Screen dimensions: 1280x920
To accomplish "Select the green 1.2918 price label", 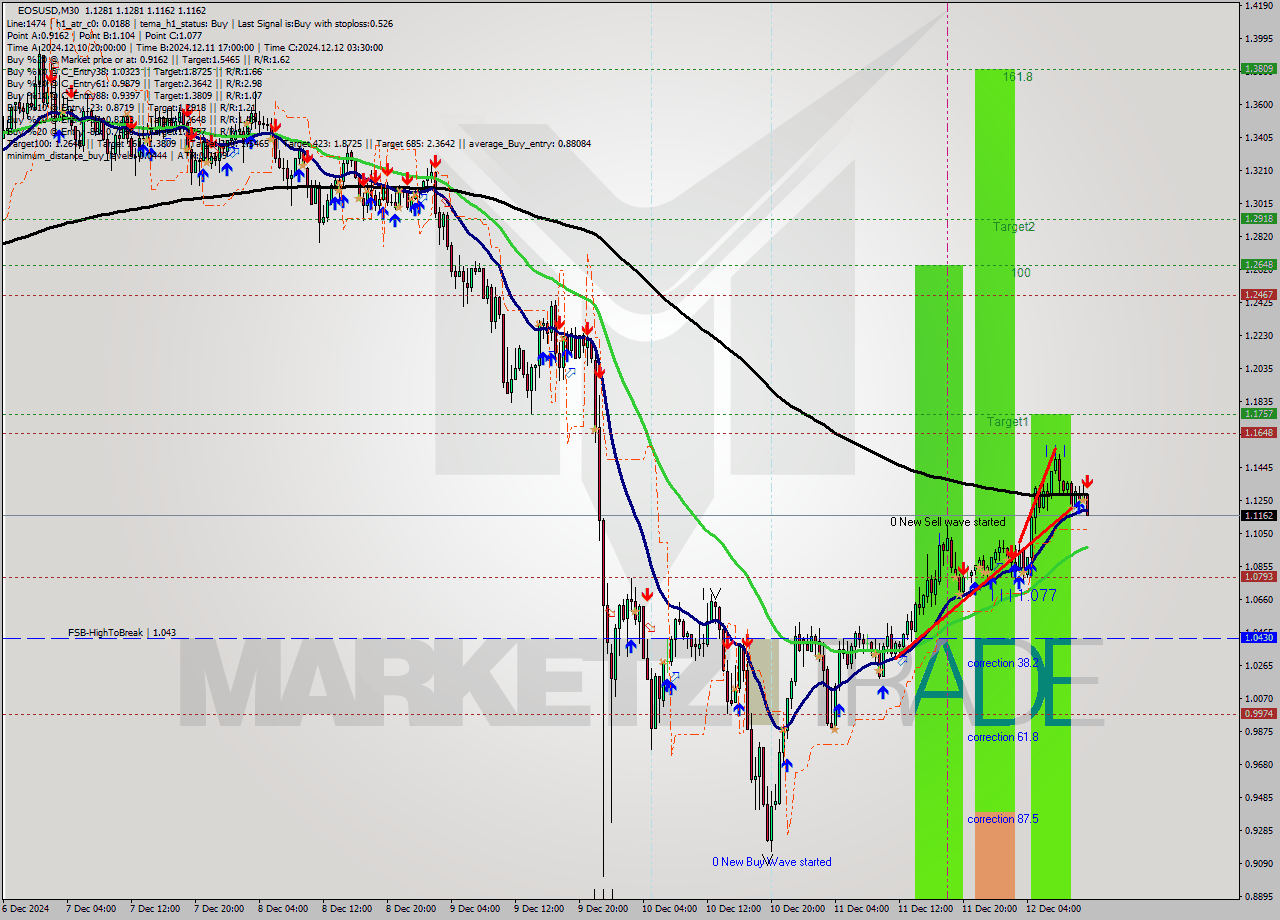I will click(1258, 218).
